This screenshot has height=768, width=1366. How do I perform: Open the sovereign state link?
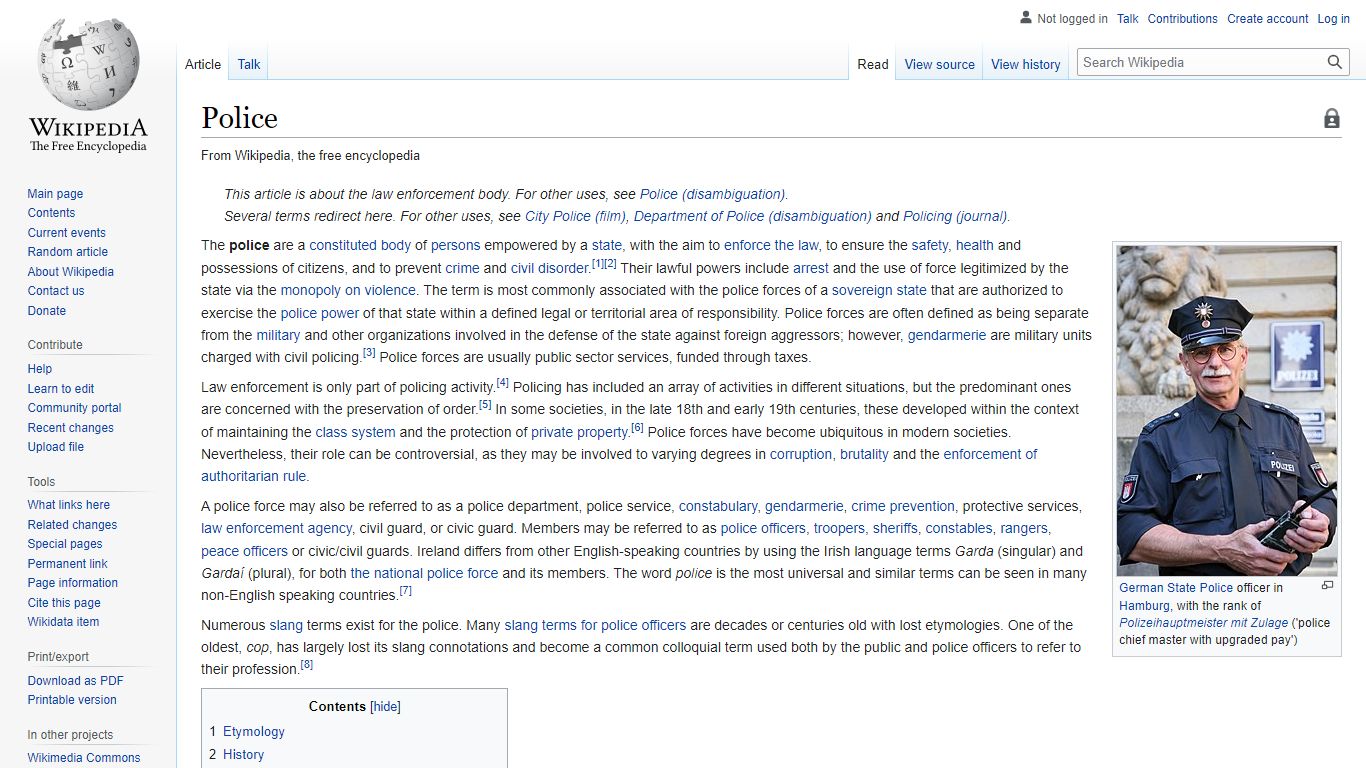879,290
